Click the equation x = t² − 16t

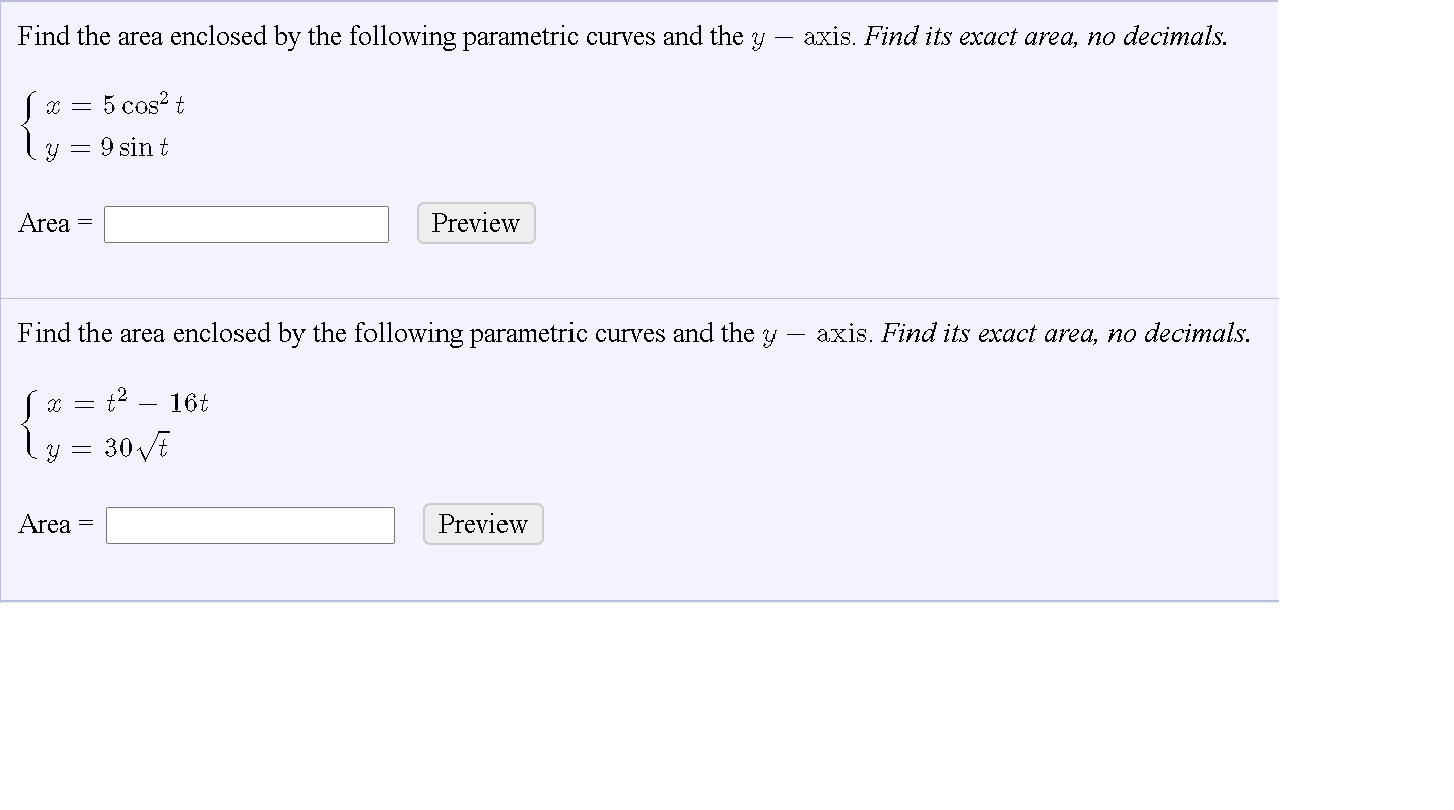(128, 402)
